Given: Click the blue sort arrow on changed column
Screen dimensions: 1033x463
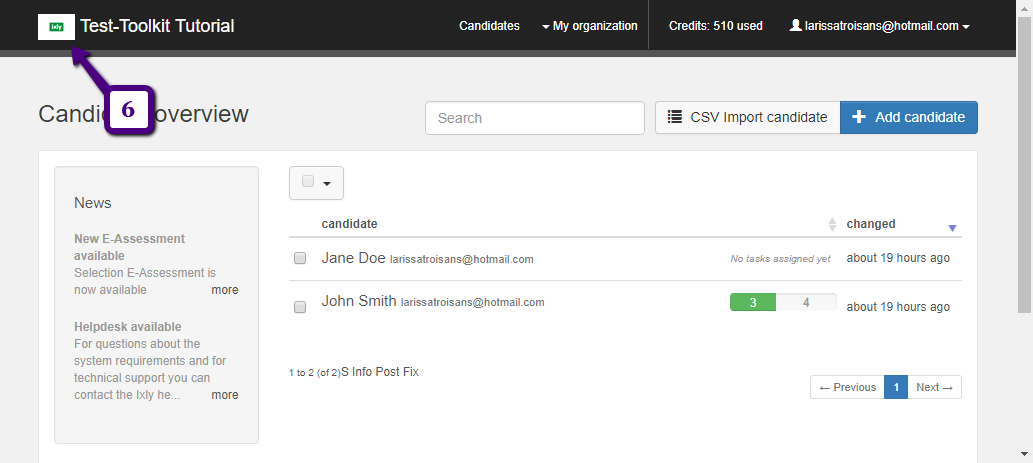Looking at the screenshot, I should pos(952,228).
